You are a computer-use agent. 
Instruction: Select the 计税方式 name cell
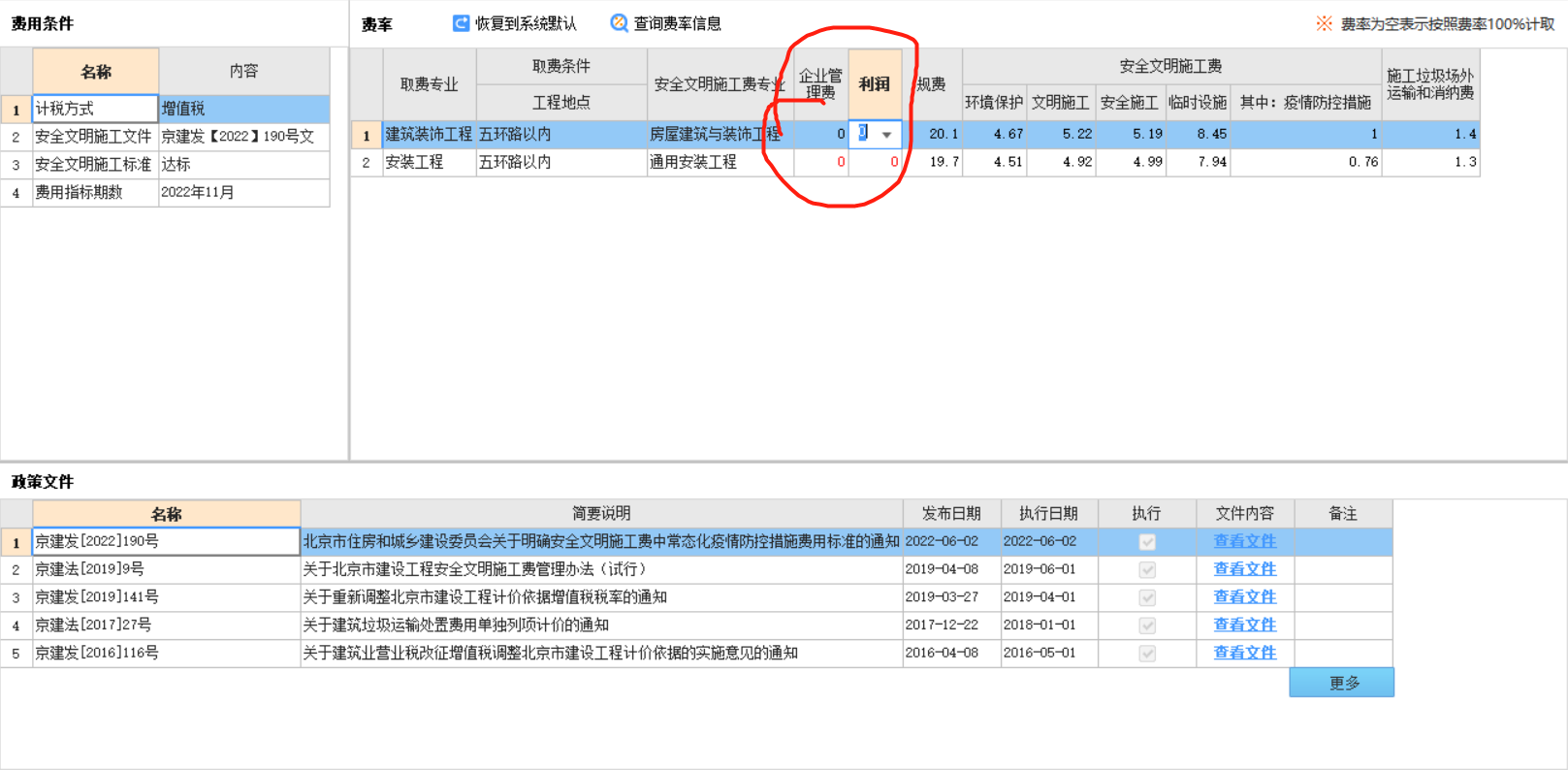pyautogui.click(x=95, y=109)
